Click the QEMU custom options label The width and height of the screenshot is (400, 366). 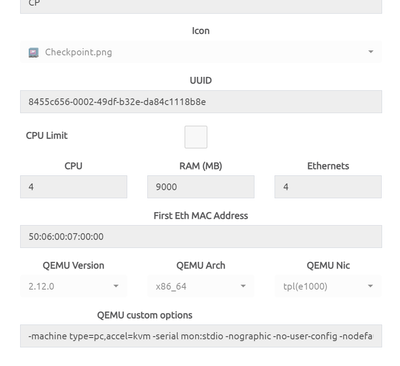[145, 315]
